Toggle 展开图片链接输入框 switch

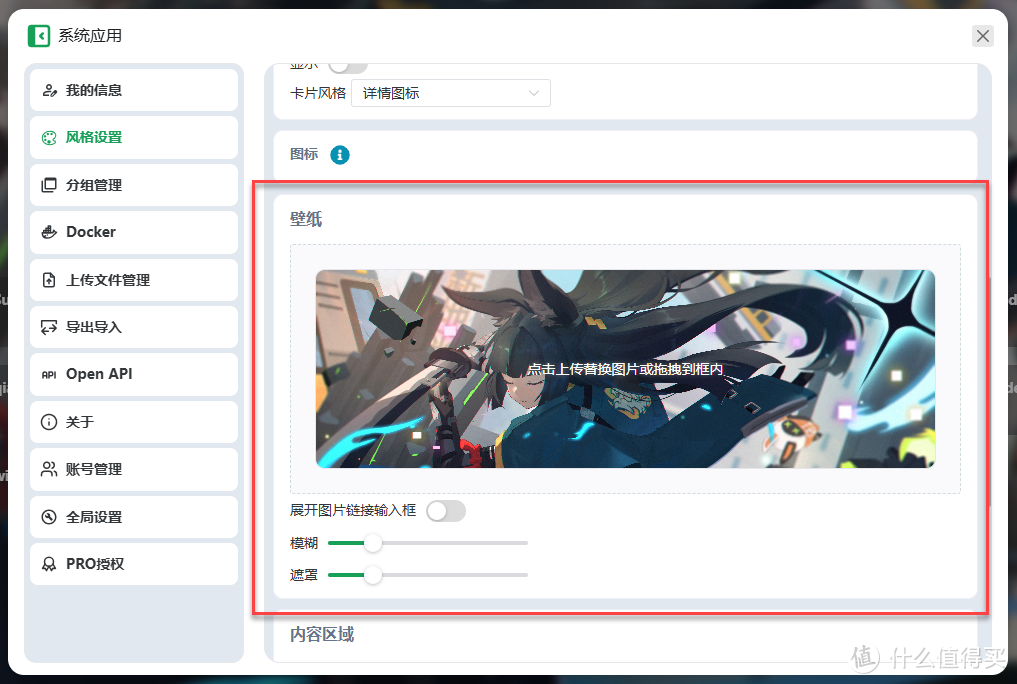446,511
